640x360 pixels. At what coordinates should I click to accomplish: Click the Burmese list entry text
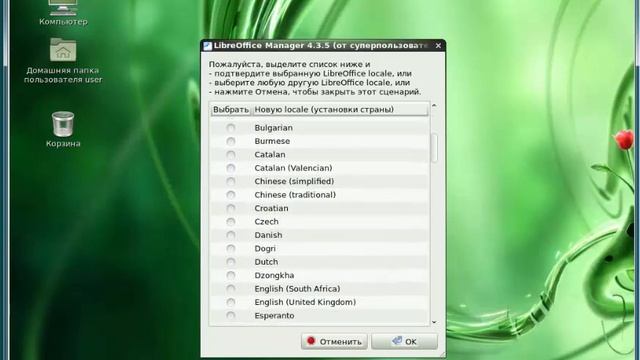coord(272,141)
